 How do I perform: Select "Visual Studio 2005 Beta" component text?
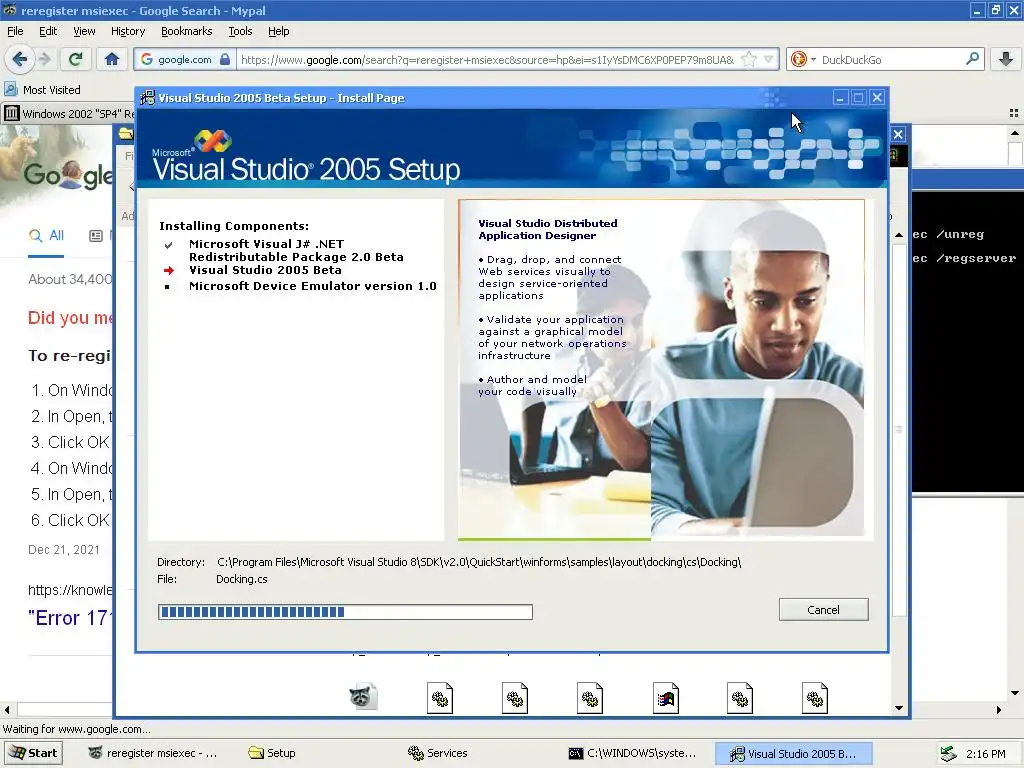265,270
